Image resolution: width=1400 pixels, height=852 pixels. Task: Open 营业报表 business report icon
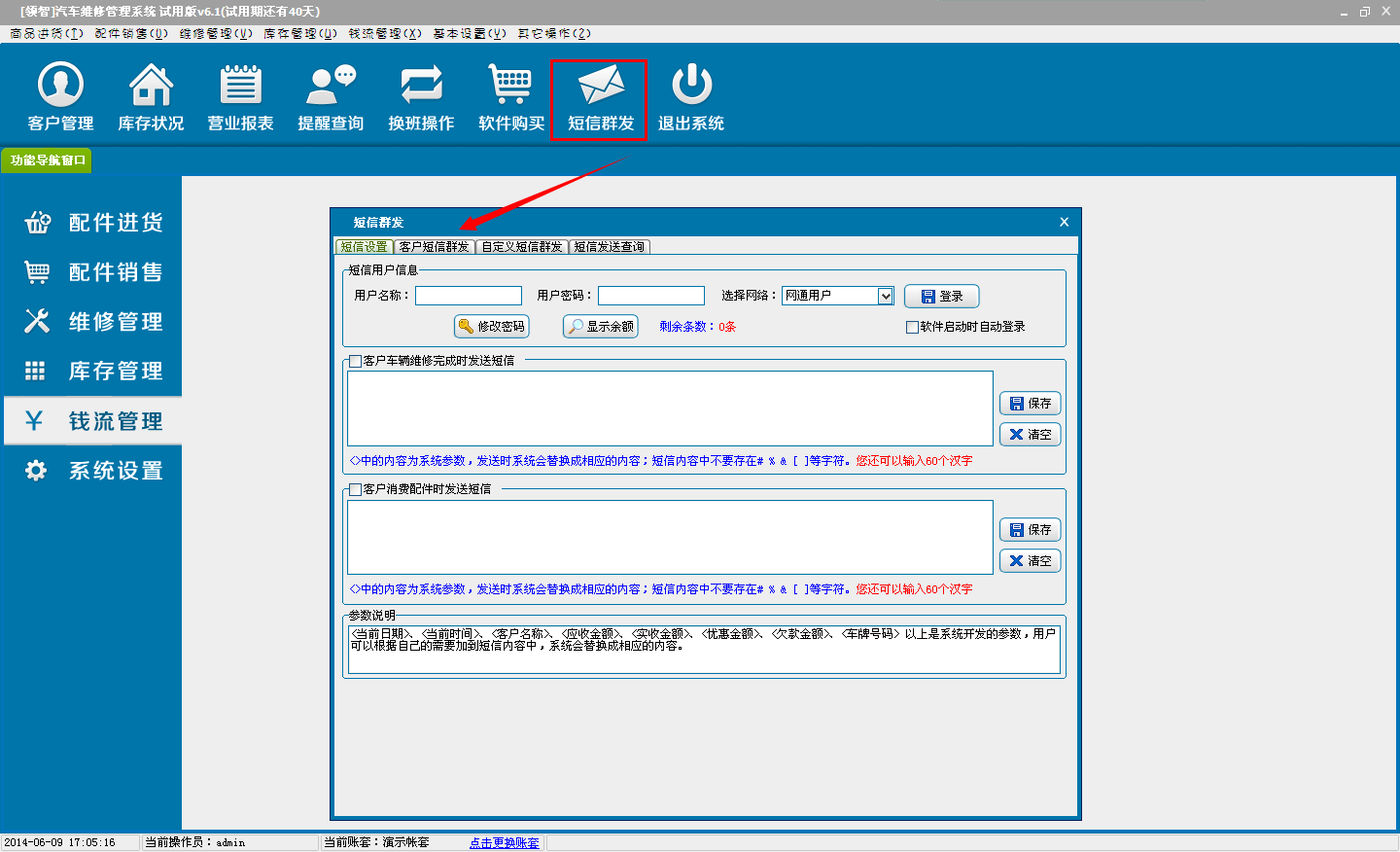(240, 96)
